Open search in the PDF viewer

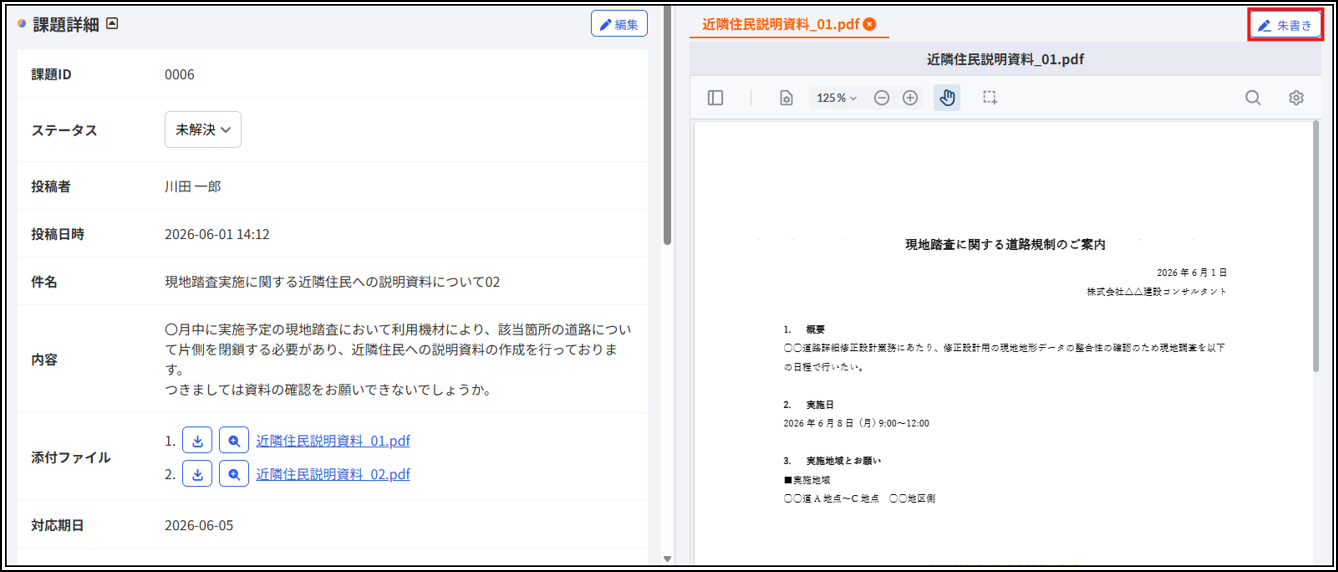pos(1252,98)
